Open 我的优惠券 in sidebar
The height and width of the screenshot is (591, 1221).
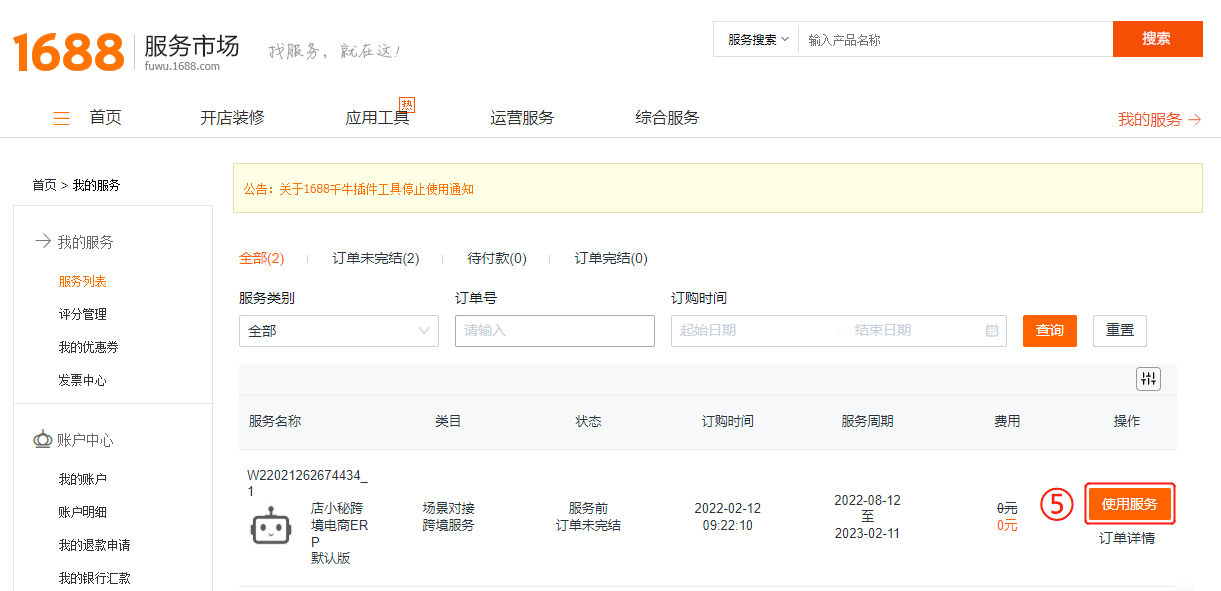(89, 347)
